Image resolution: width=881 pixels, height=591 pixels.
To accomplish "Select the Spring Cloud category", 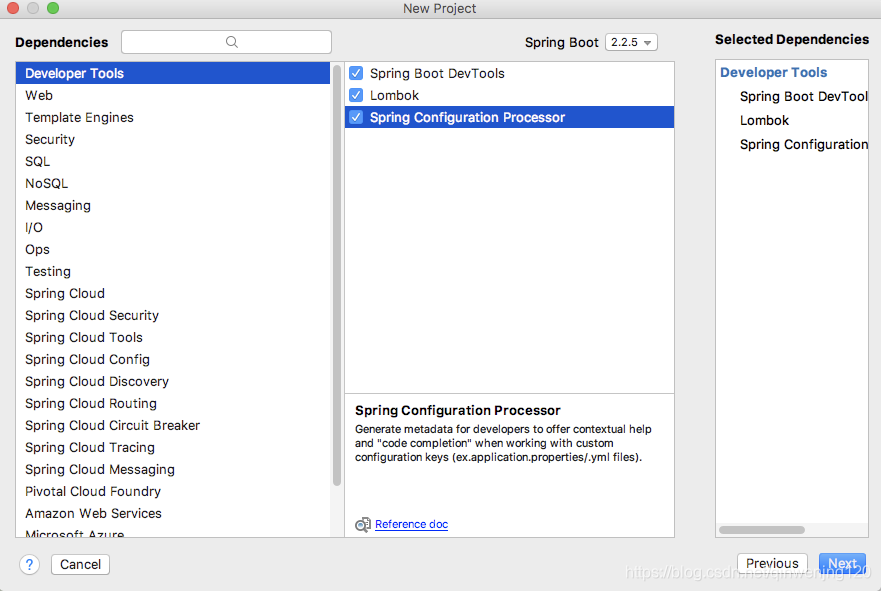I will pos(173,293).
